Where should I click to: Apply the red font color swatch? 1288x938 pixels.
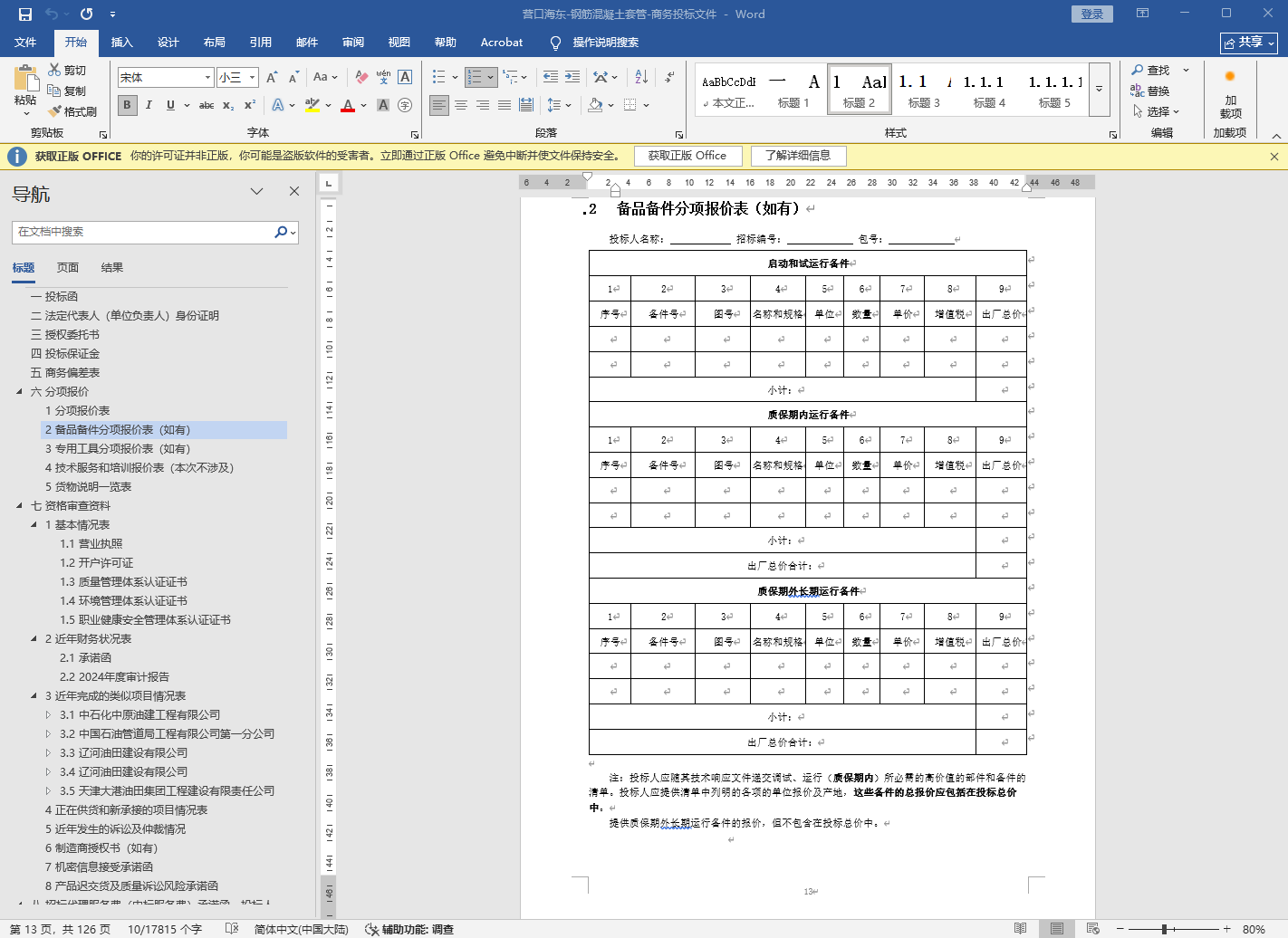(x=348, y=105)
